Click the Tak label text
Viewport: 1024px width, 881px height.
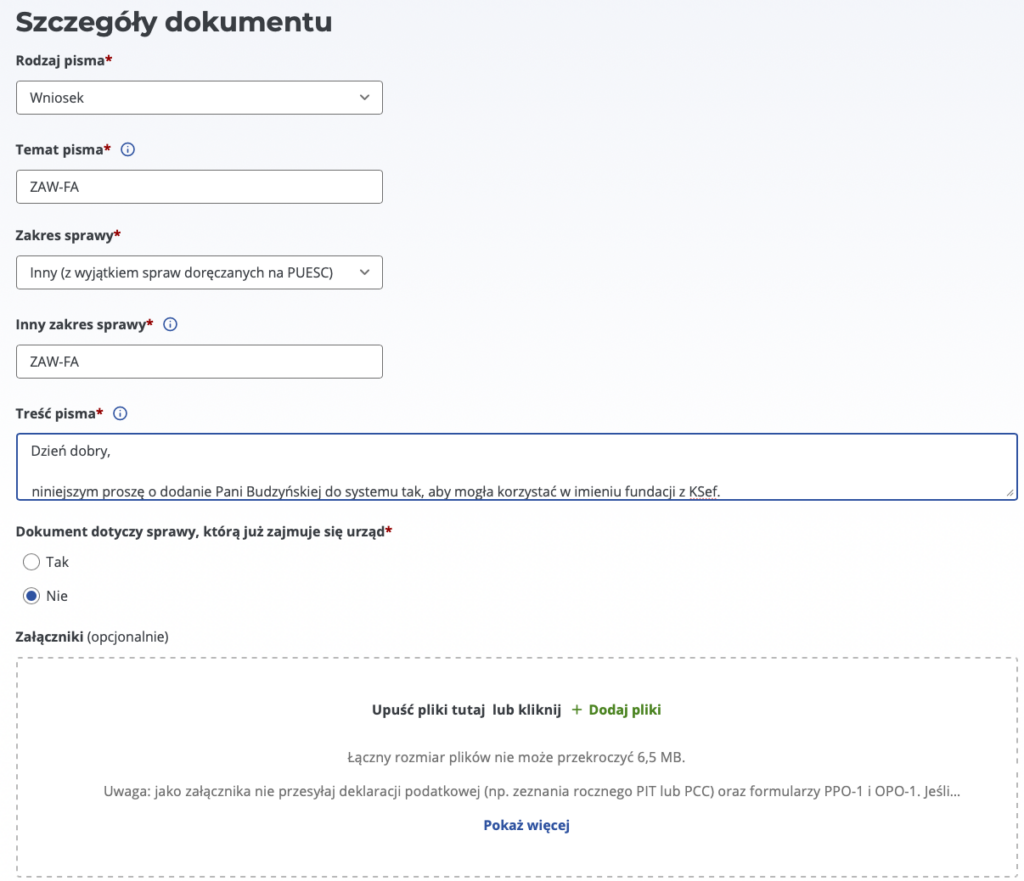tap(58, 562)
